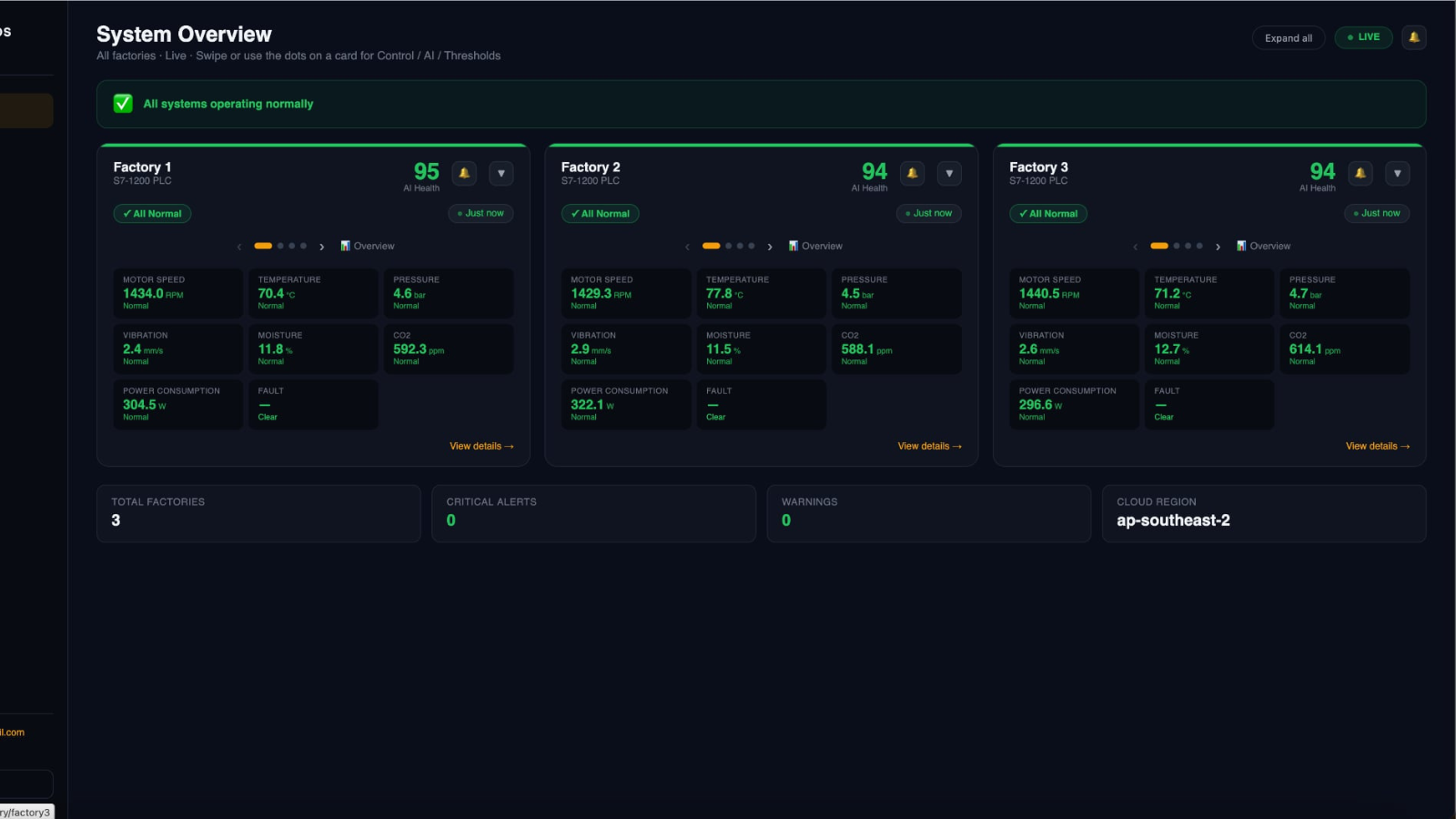Select second page dot on Factory 1 card
1456x819 pixels.
280,246
